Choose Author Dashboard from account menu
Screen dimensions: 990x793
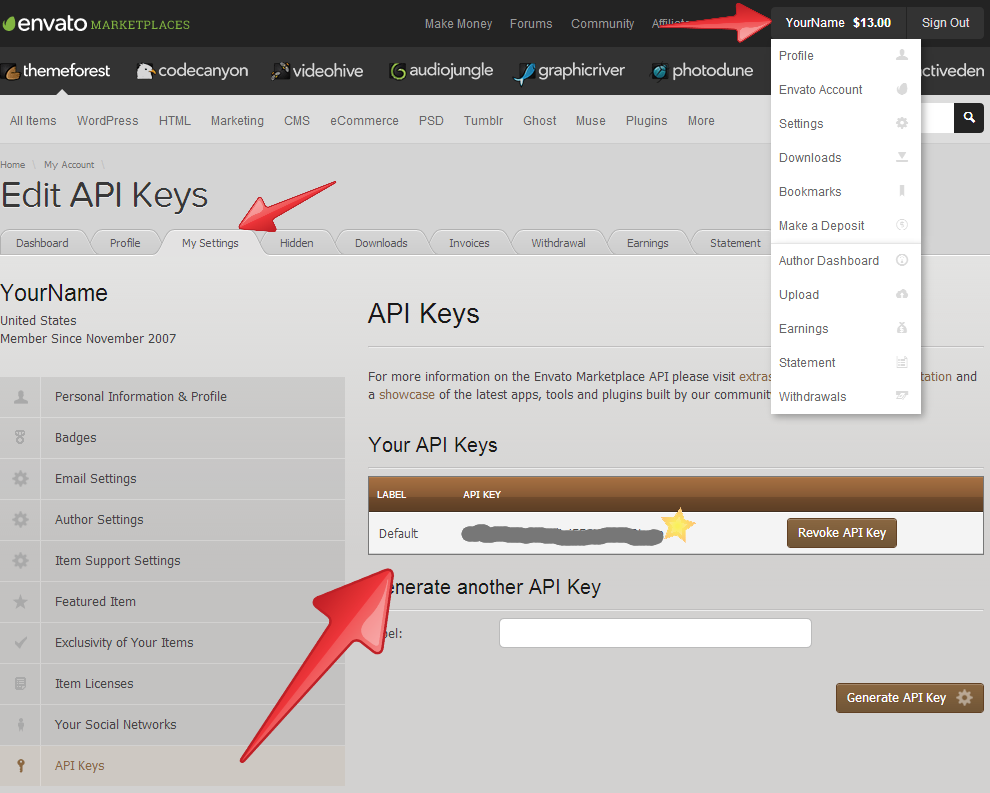pos(845,260)
